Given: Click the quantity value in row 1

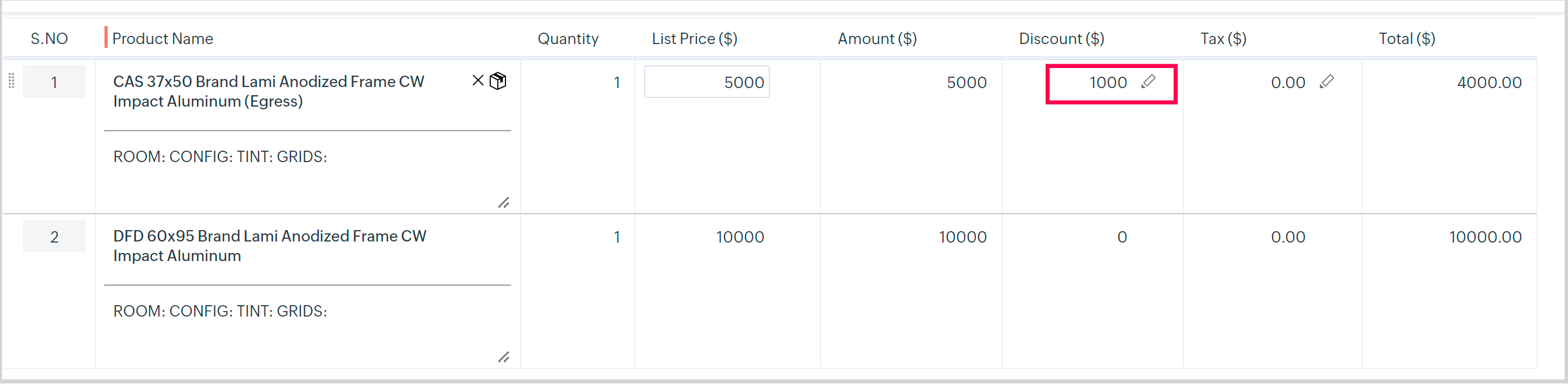Looking at the screenshot, I should click(616, 83).
